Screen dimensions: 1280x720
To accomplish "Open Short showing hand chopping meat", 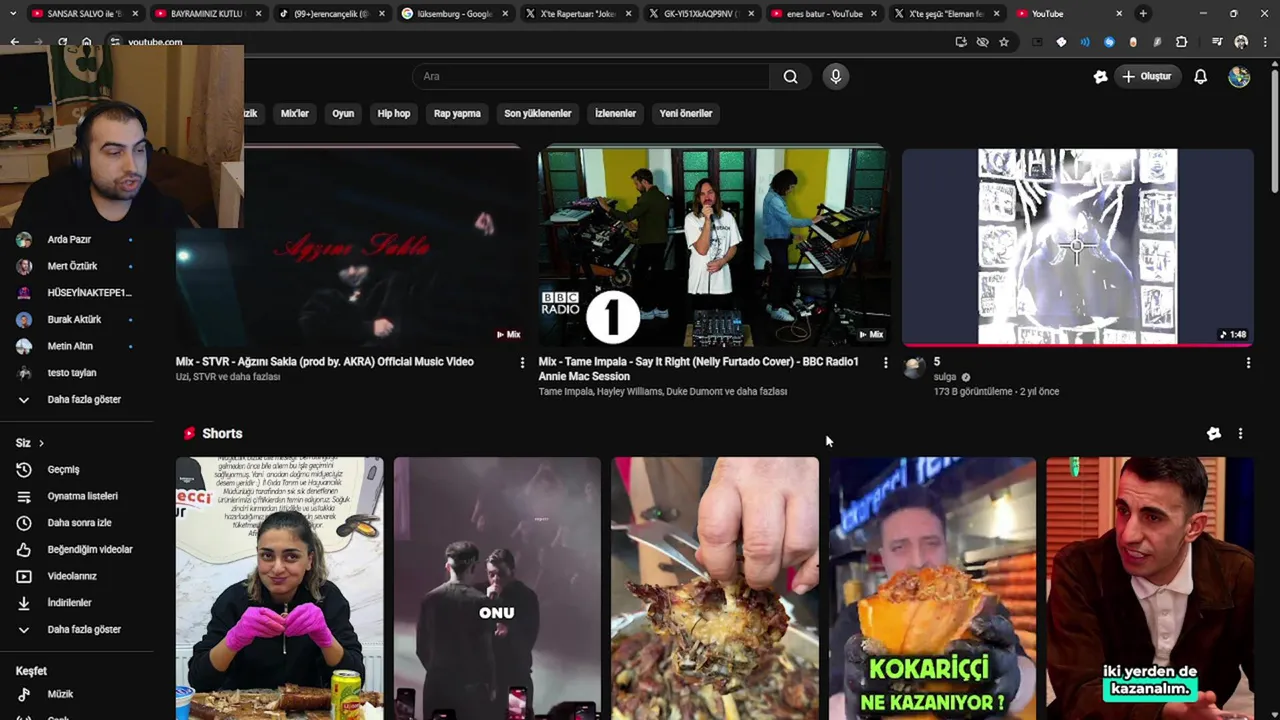I will (715, 588).
